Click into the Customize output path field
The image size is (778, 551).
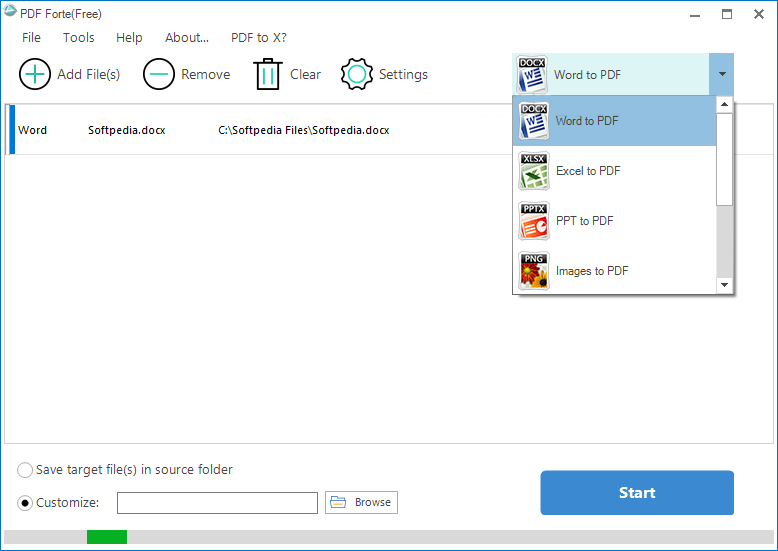217,503
